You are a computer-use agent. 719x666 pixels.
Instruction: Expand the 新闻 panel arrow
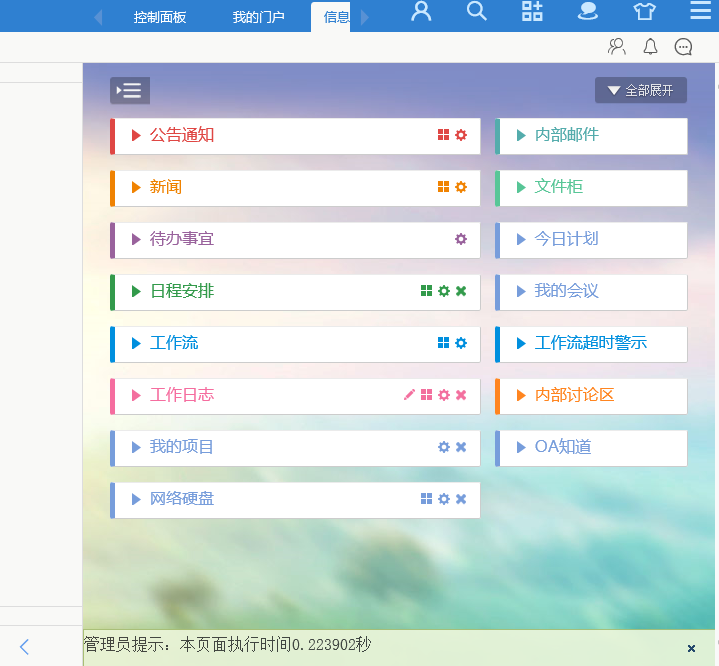click(136, 187)
